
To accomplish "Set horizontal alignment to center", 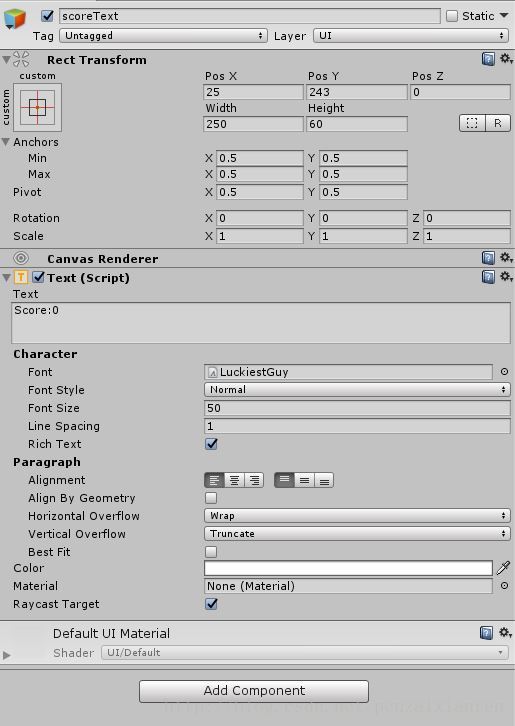I will tap(234, 480).
